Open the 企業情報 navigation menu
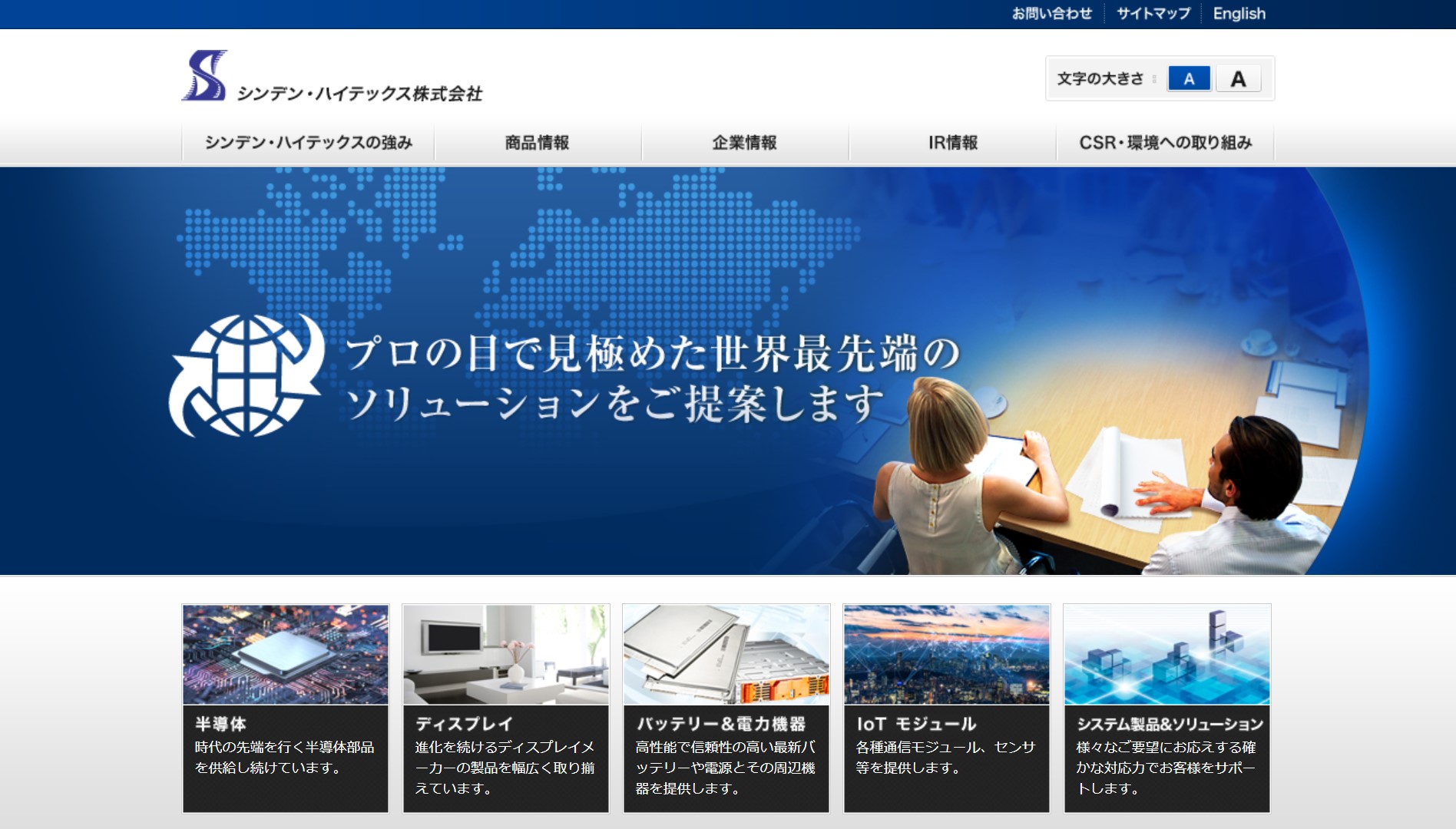The height and width of the screenshot is (829, 1456). tap(745, 143)
